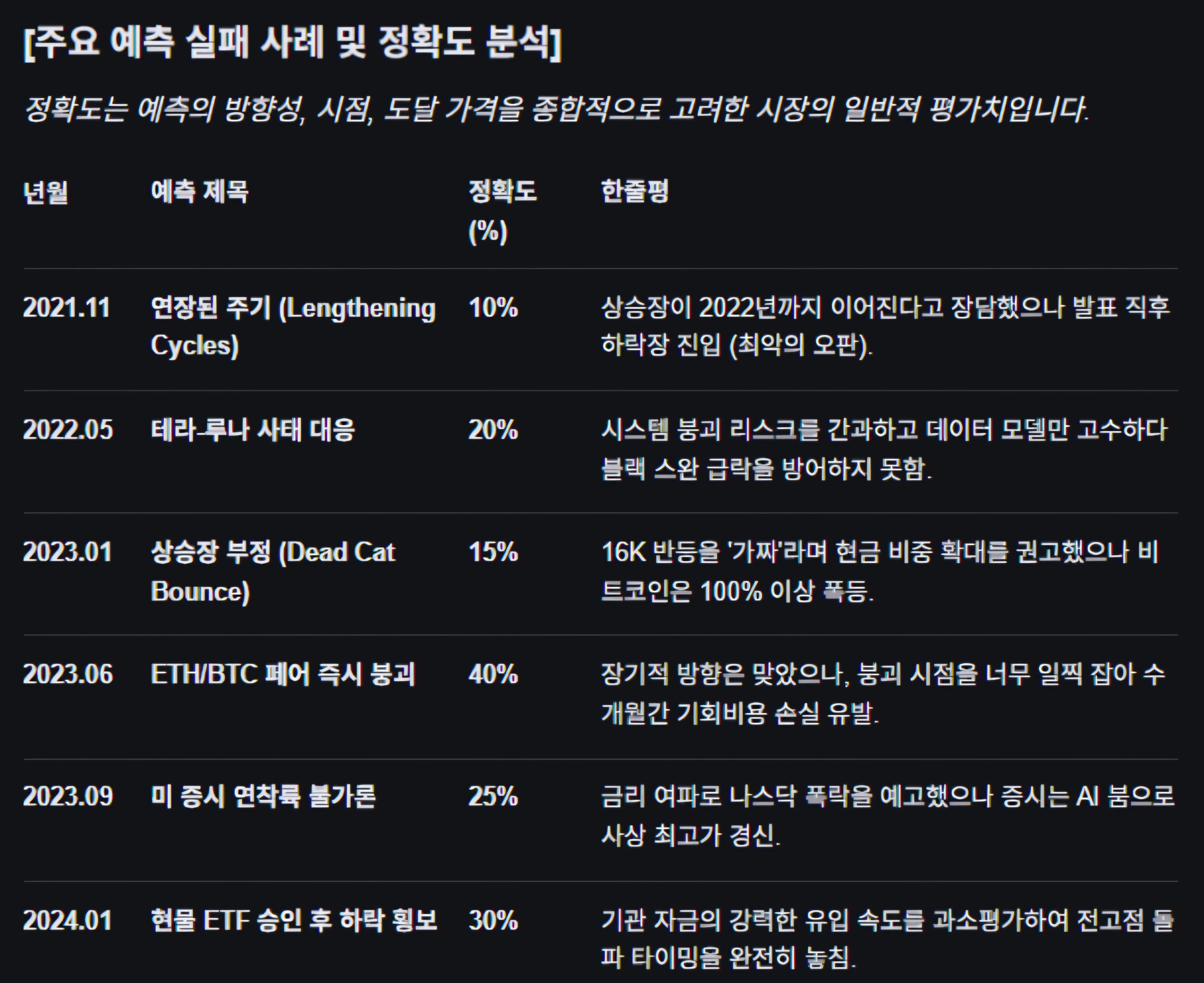Viewport: 1204px width, 983px height.
Task: Click the italic accuracy description note
Action: (x=555, y=109)
